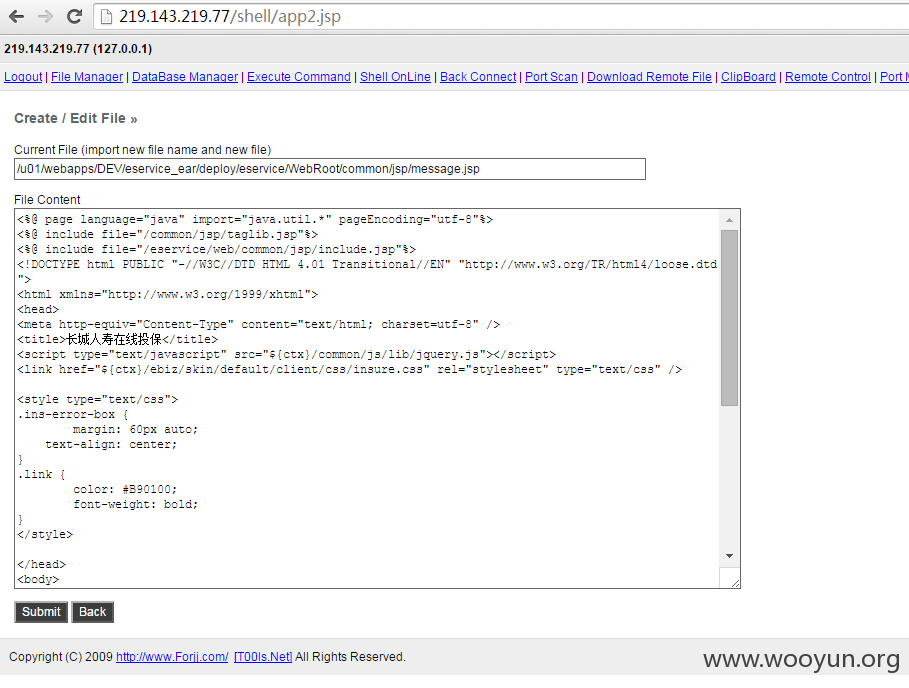Screen dimensions: 909x688
Task: Click the html xmlns line
Action: point(168,294)
